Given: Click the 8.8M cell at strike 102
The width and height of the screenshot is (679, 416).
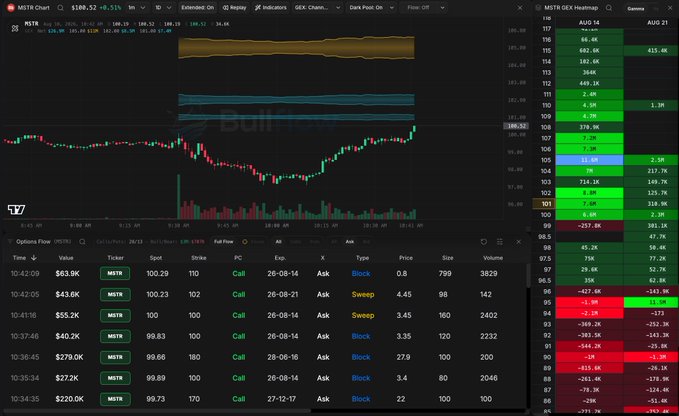Looking at the screenshot, I should 589,193.
